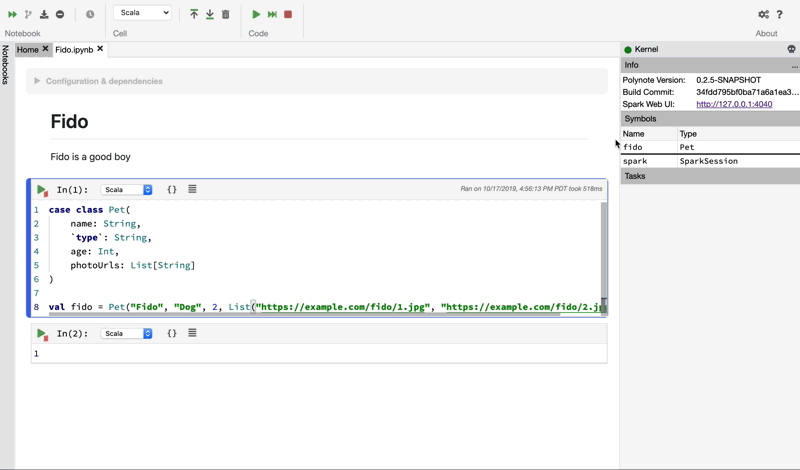Click the branch icon in Notebook toolbar
The image size is (800, 470).
[28, 14]
